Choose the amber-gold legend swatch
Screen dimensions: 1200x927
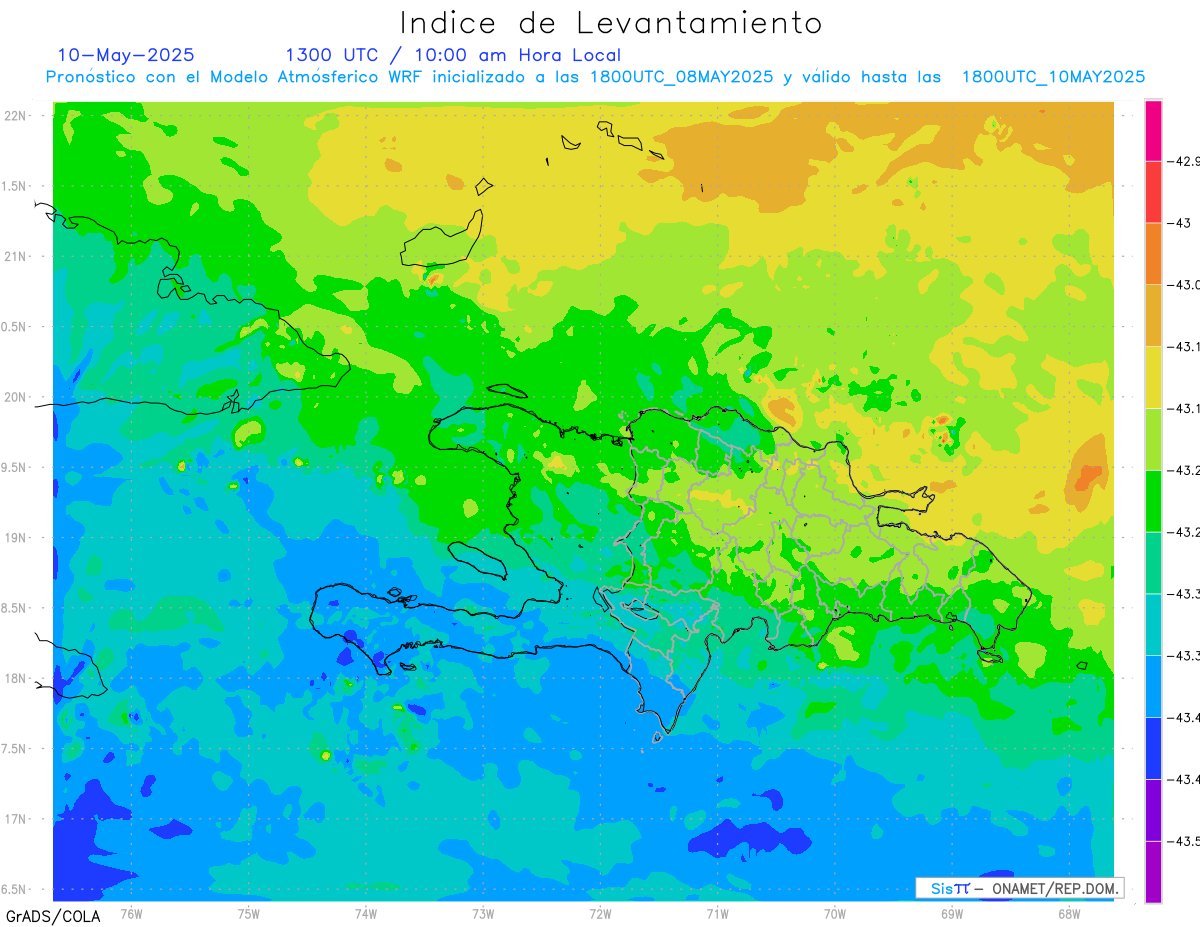click(x=1153, y=316)
